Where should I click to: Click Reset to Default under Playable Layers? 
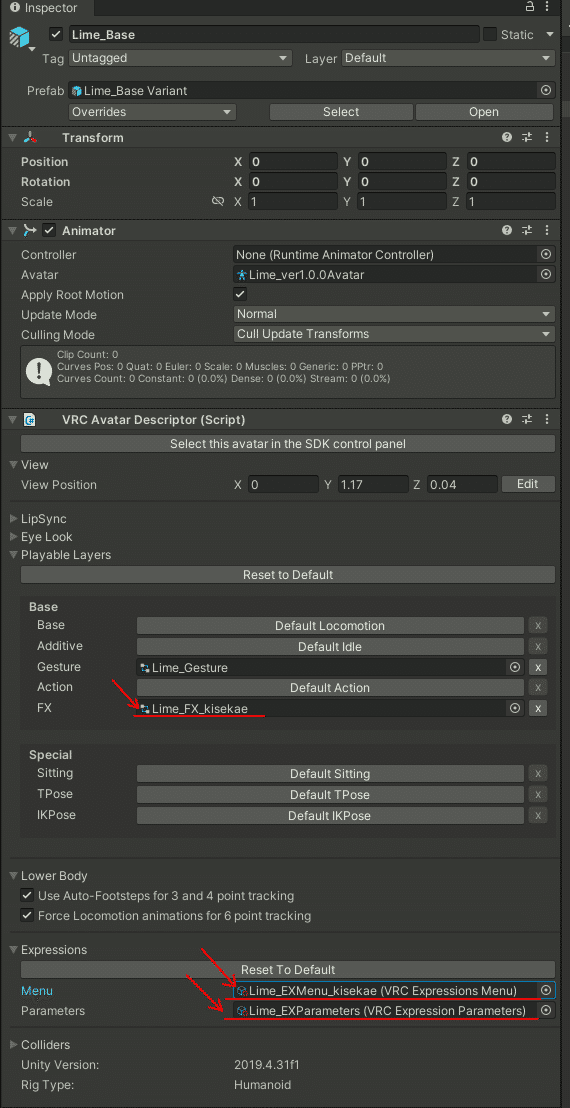[x=288, y=574]
